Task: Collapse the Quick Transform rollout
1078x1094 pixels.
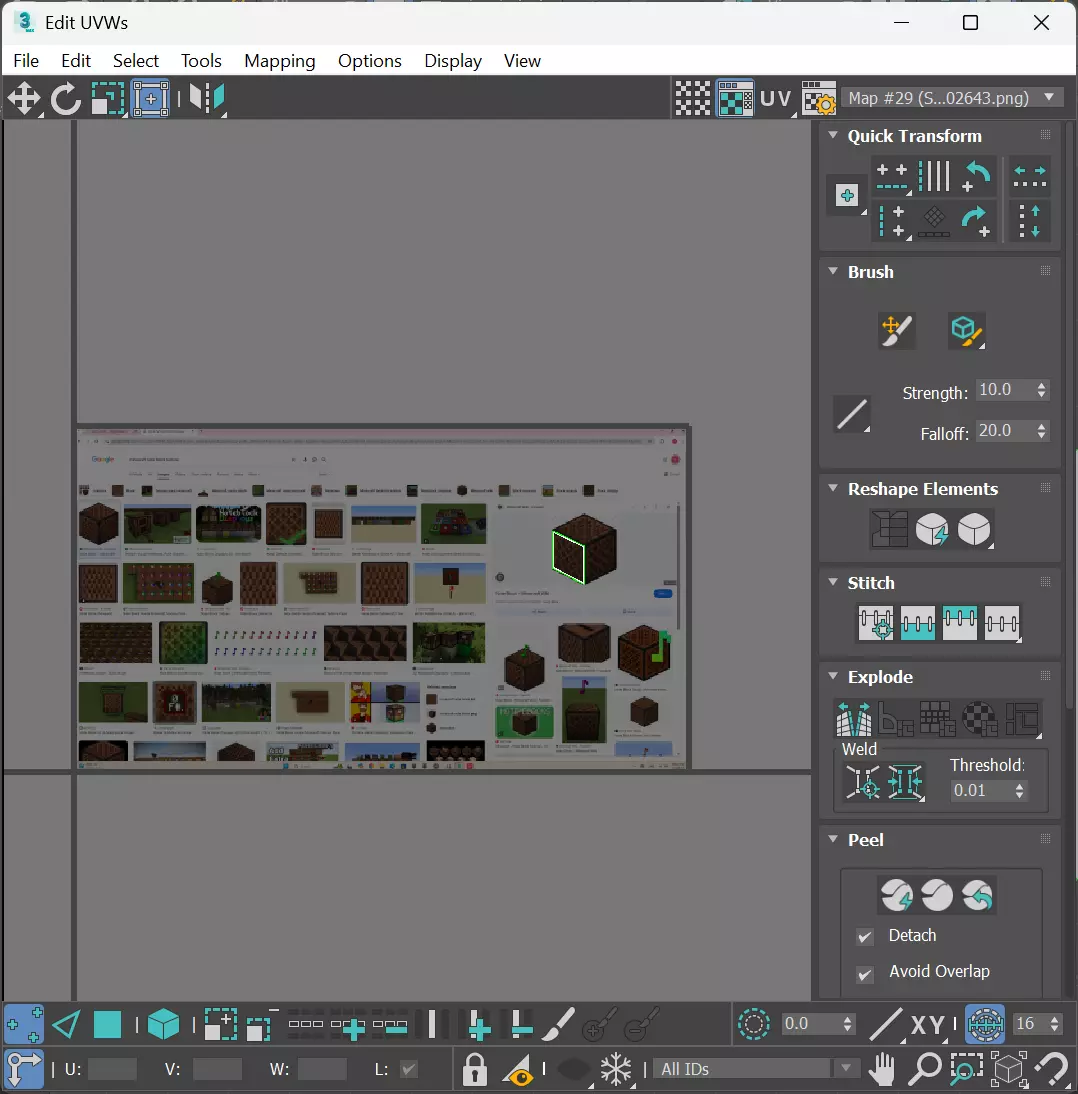Action: [x=833, y=135]
